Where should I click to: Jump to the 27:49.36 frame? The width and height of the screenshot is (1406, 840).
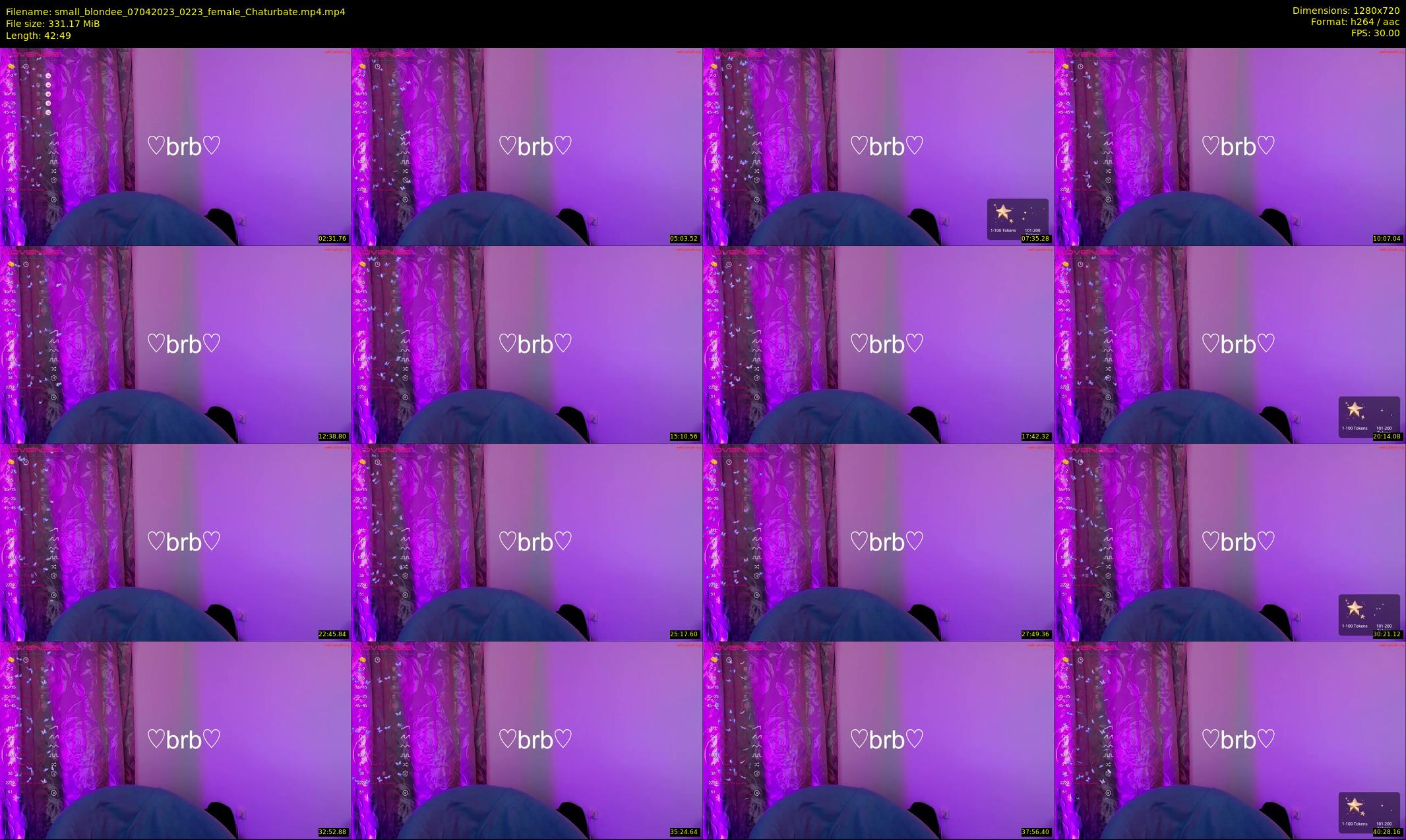coord(878,542)
